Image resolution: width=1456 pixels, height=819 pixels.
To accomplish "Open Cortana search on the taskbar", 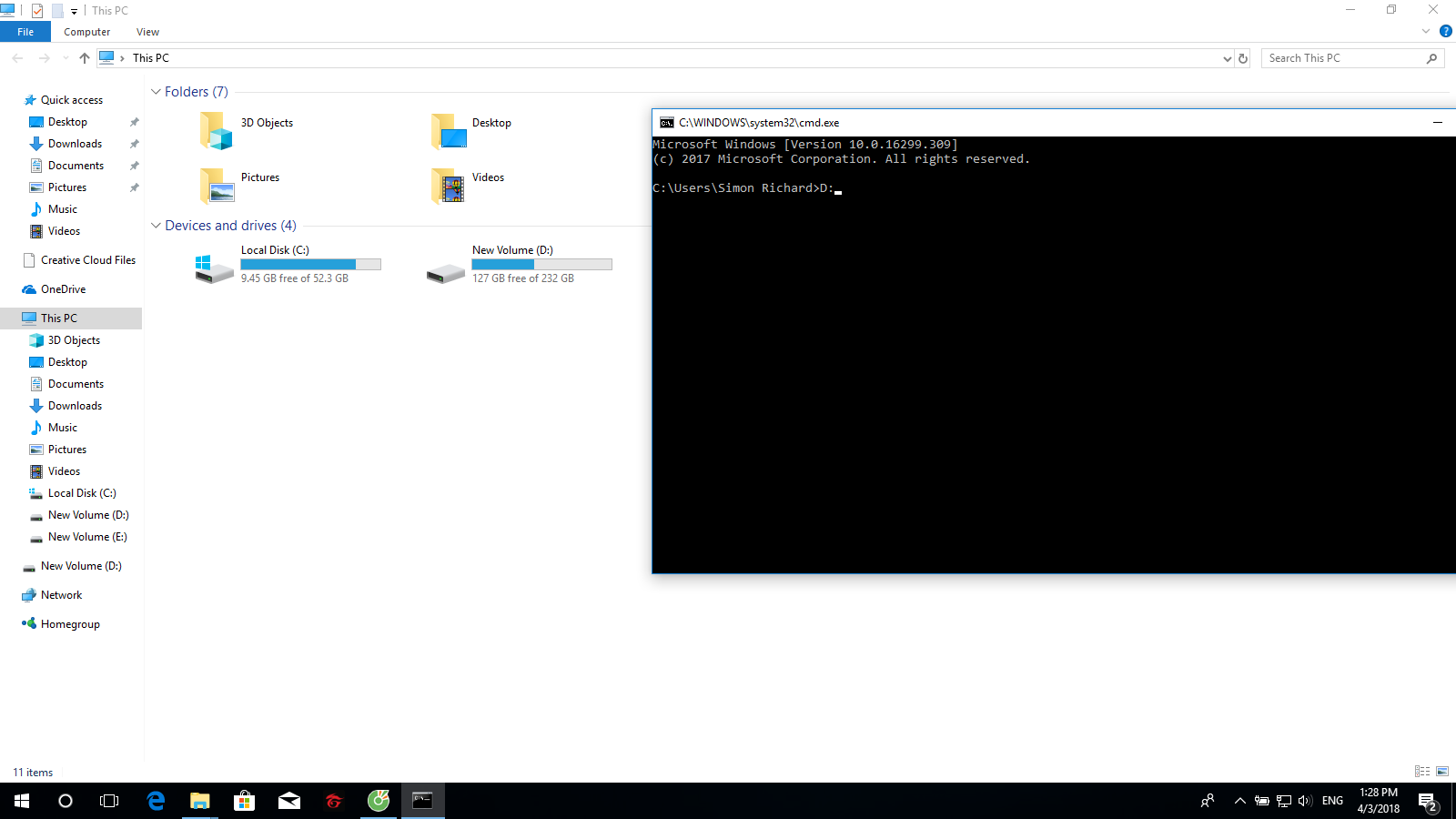I will tap(65, 801).
